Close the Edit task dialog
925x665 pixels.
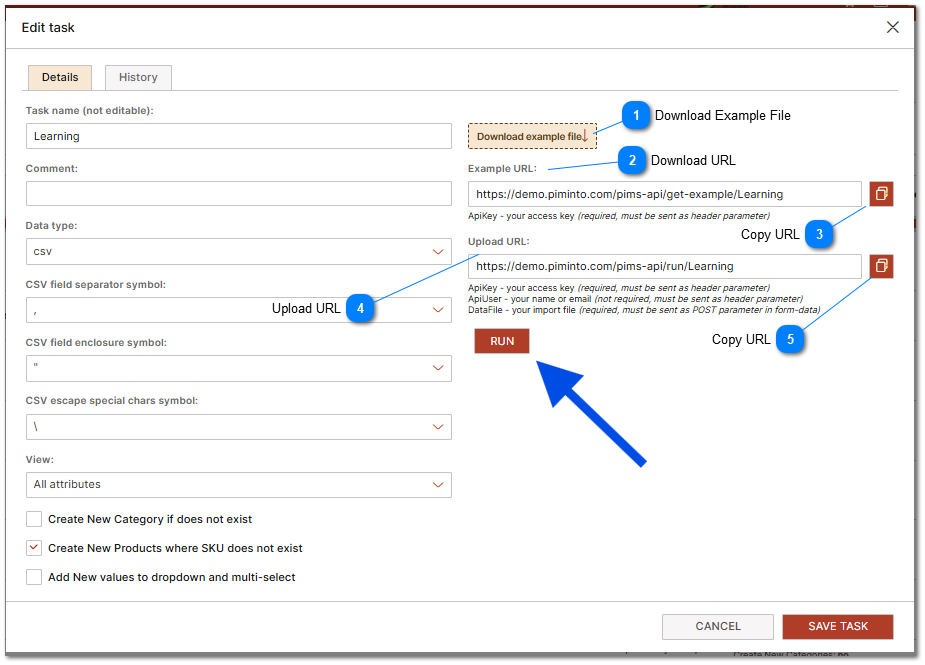coord(892,27)
